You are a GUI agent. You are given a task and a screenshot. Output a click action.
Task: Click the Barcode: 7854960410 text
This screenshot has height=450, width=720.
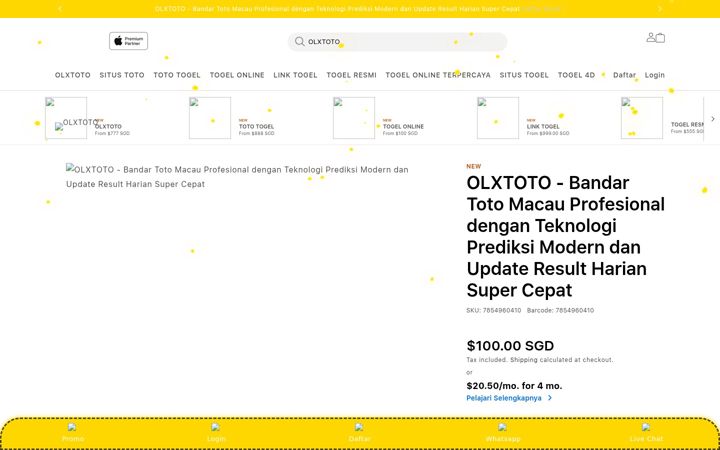tap(560, 310)
